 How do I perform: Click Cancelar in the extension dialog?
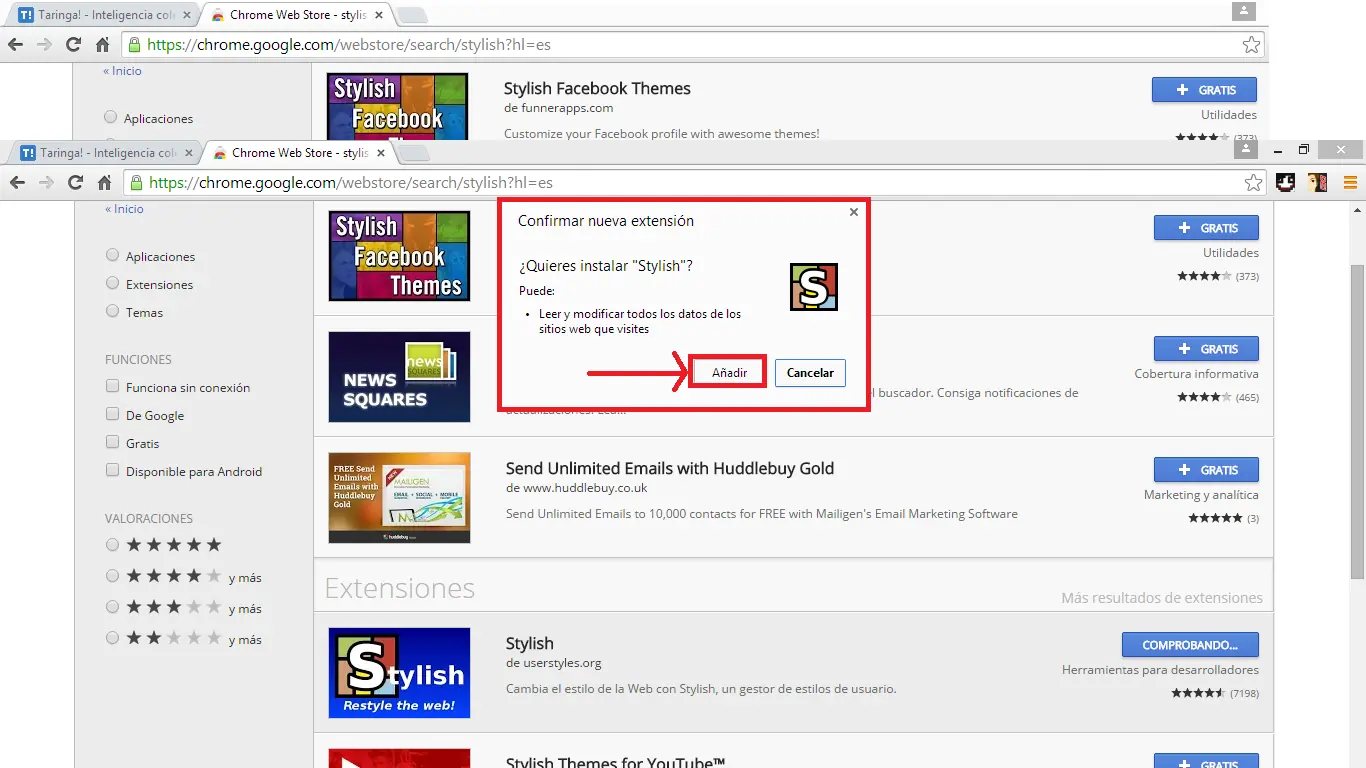810,373
